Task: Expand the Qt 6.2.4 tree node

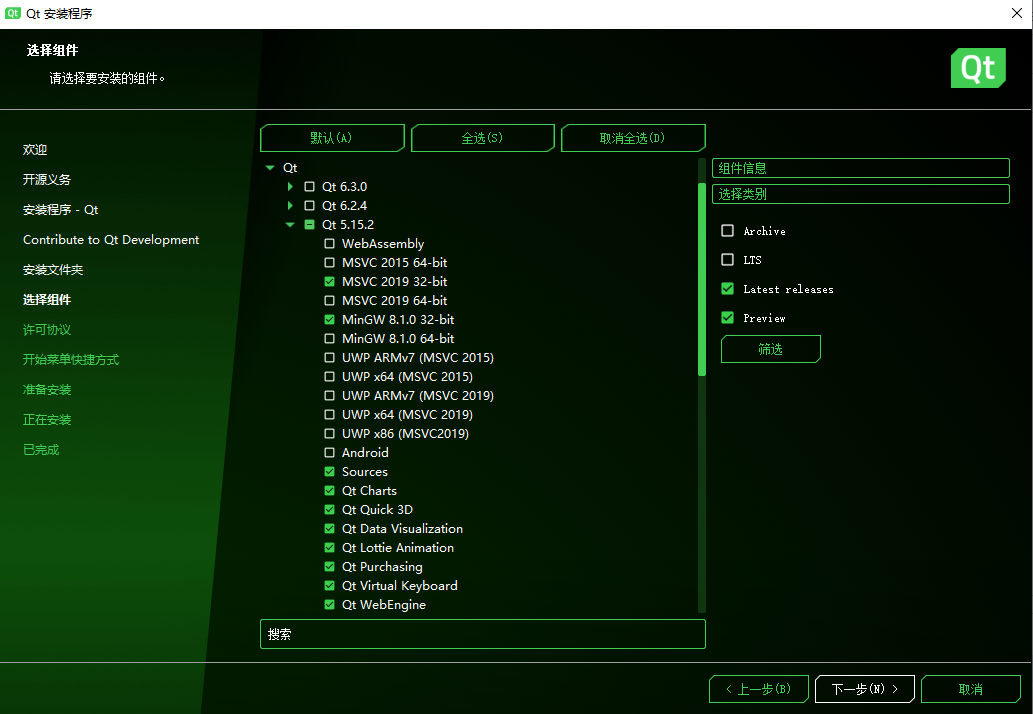Action: click(290, 205)
